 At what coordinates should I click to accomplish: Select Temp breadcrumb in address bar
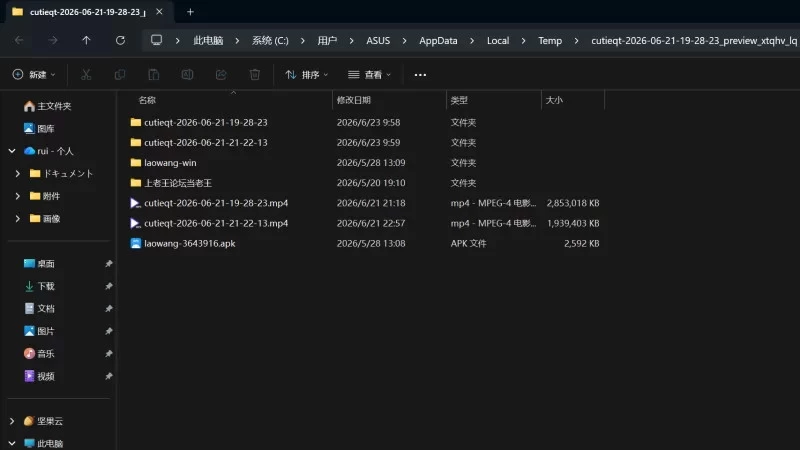[x=550, y=40]
